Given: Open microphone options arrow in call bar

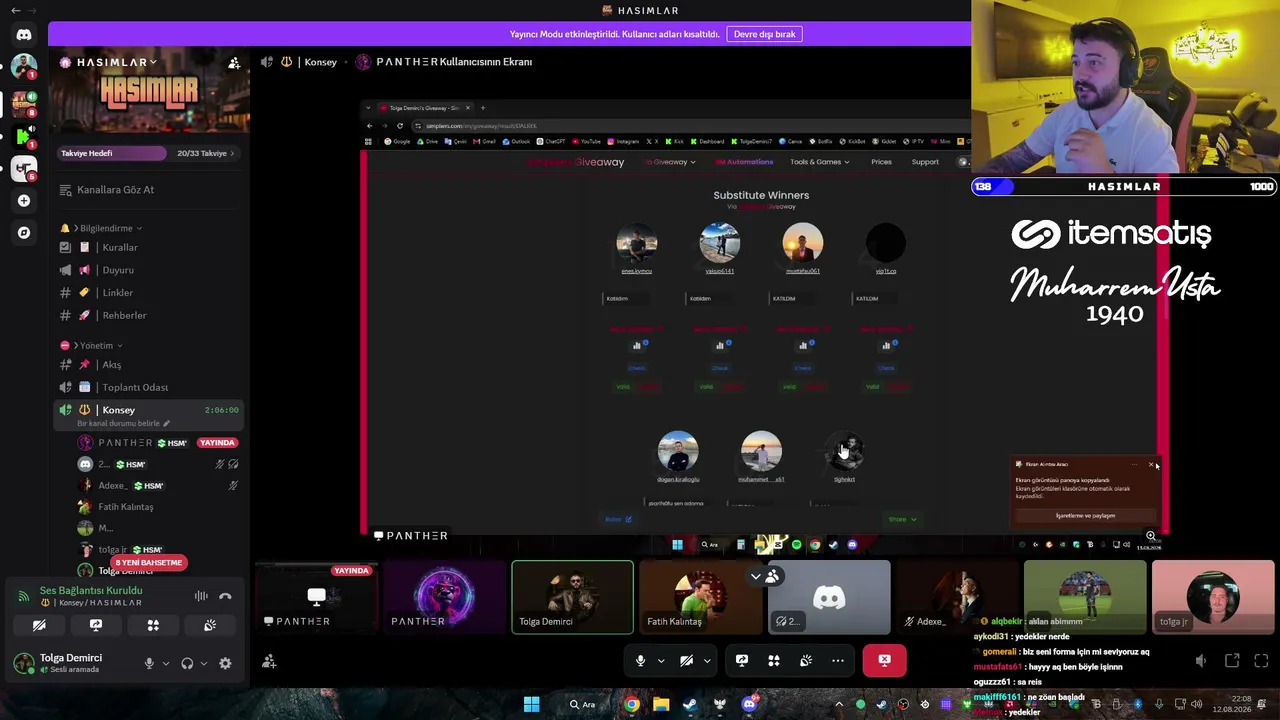Looking at the screenshot, I should click(x=661, y=660).
